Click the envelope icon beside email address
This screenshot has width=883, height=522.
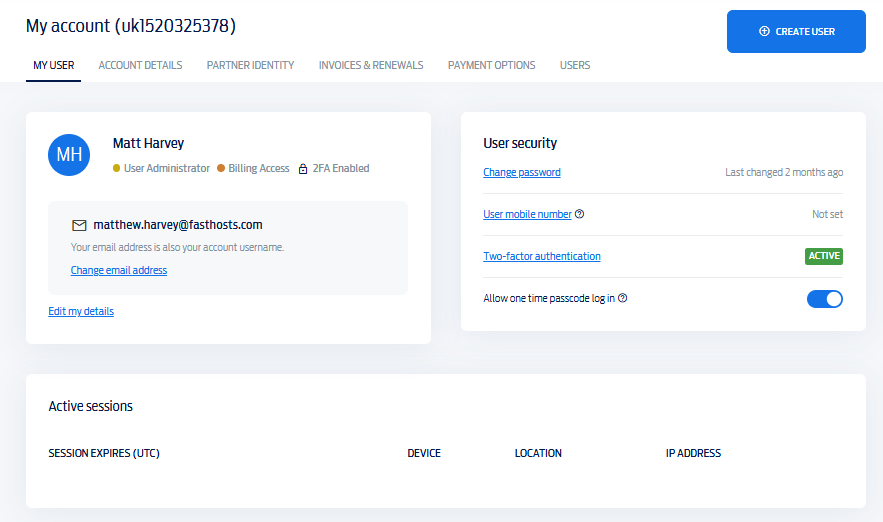(79, 225)
